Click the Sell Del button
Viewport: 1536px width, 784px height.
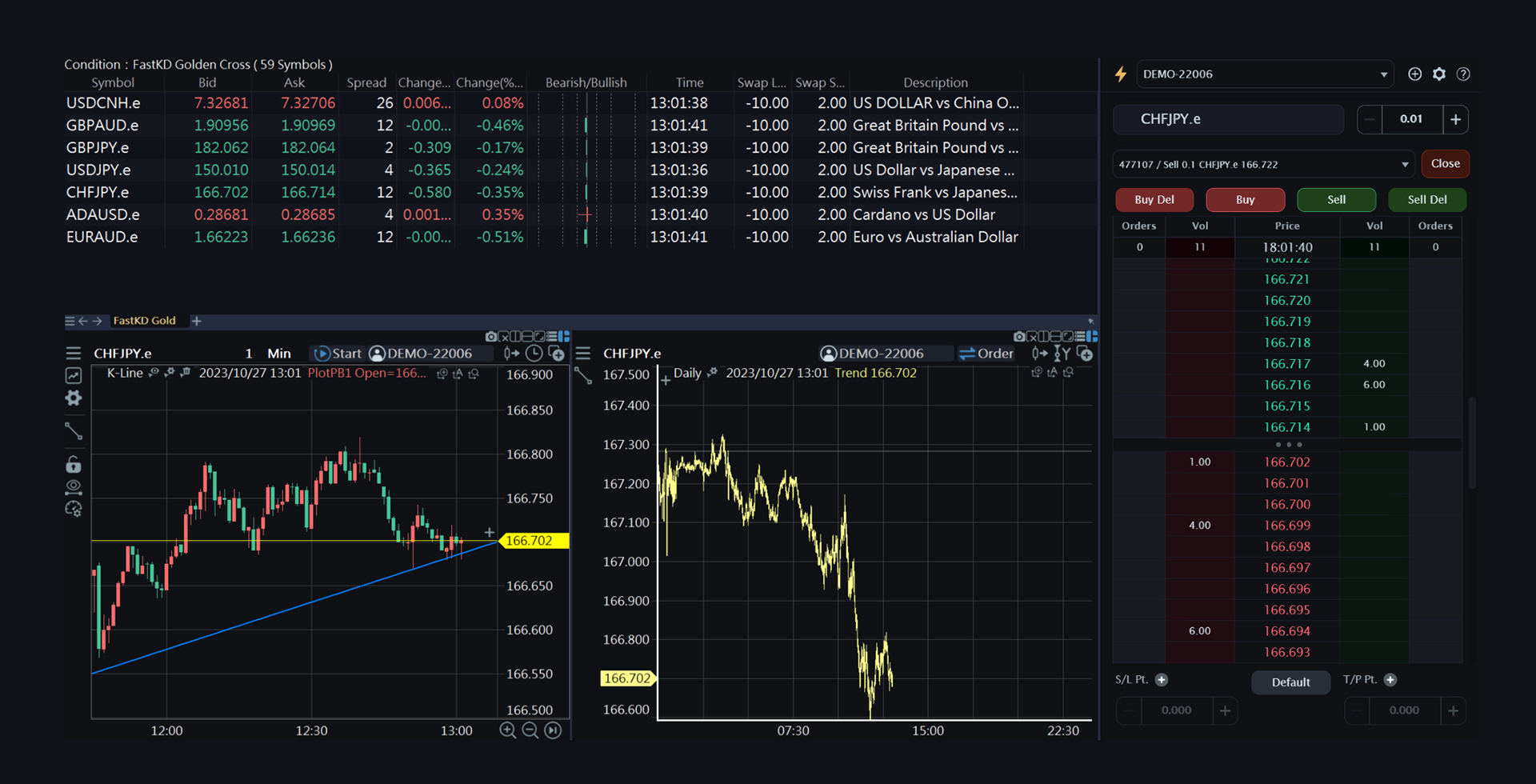1427,199
